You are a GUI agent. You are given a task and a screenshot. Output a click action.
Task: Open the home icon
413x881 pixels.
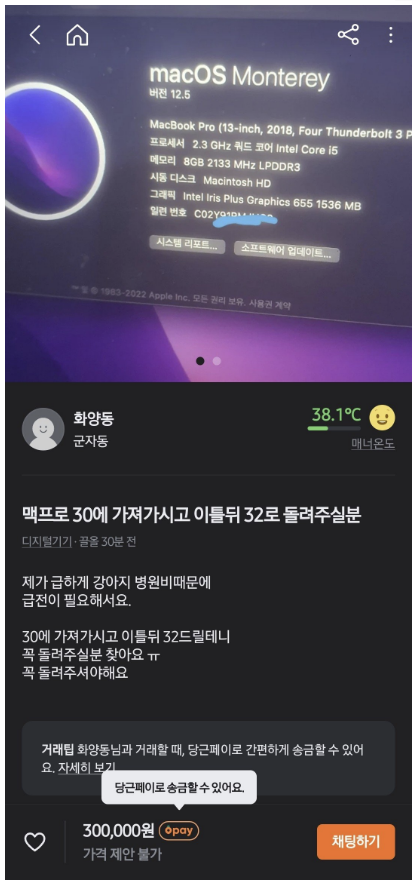tap(77, 35)
